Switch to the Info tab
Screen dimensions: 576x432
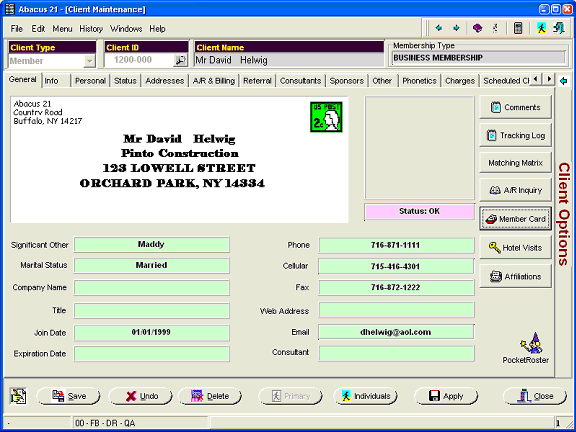click(x=55, y=81)
